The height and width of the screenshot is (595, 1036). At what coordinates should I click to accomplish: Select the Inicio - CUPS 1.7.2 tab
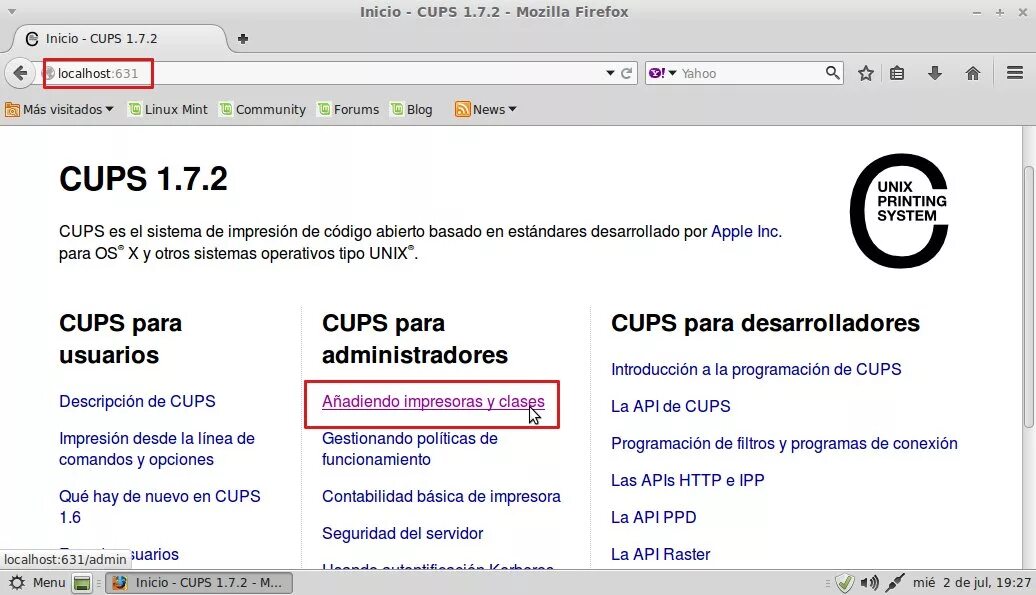pyautogui.click(x=118, y=38)
